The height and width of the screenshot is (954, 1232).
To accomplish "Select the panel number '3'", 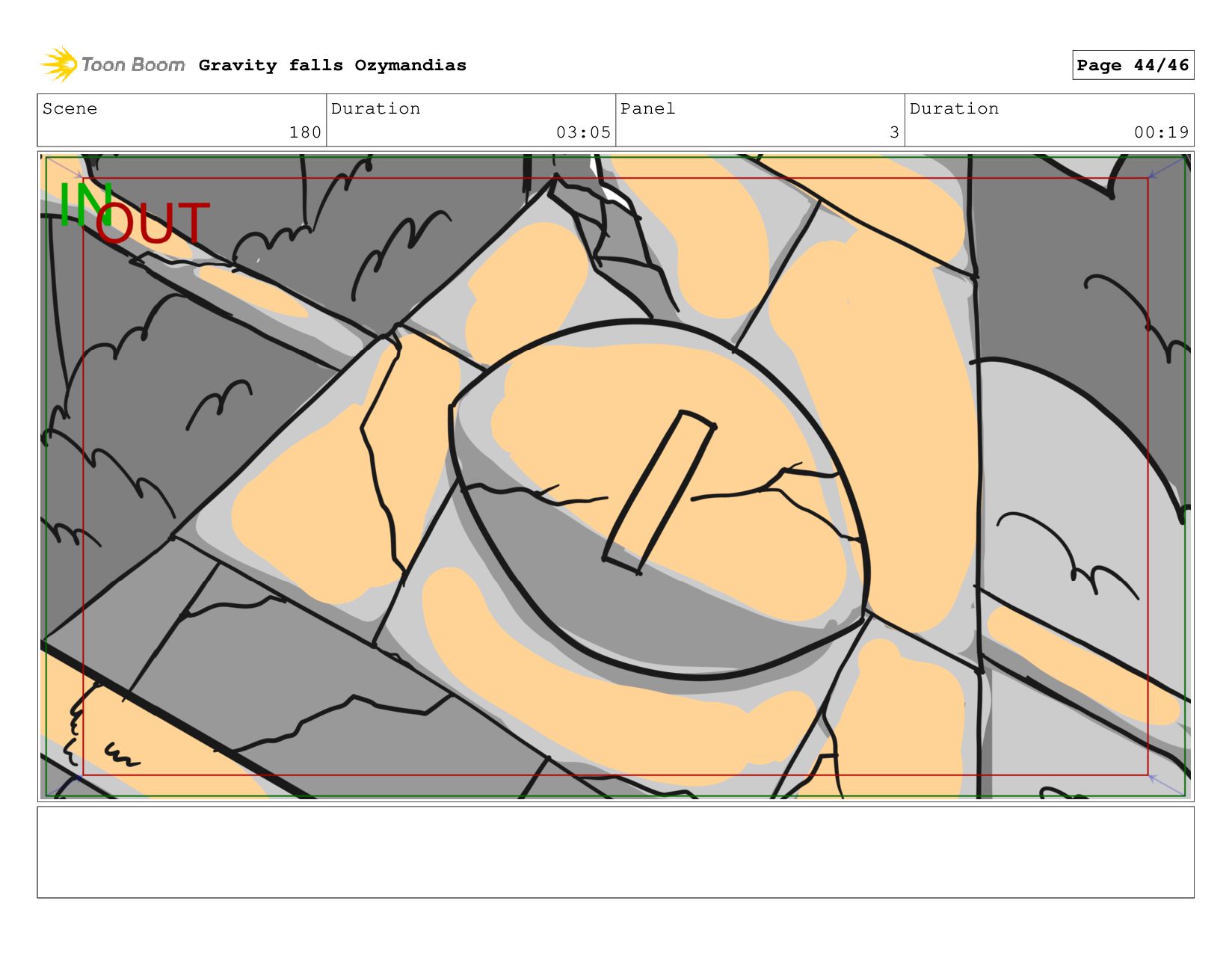I will 894,132.
